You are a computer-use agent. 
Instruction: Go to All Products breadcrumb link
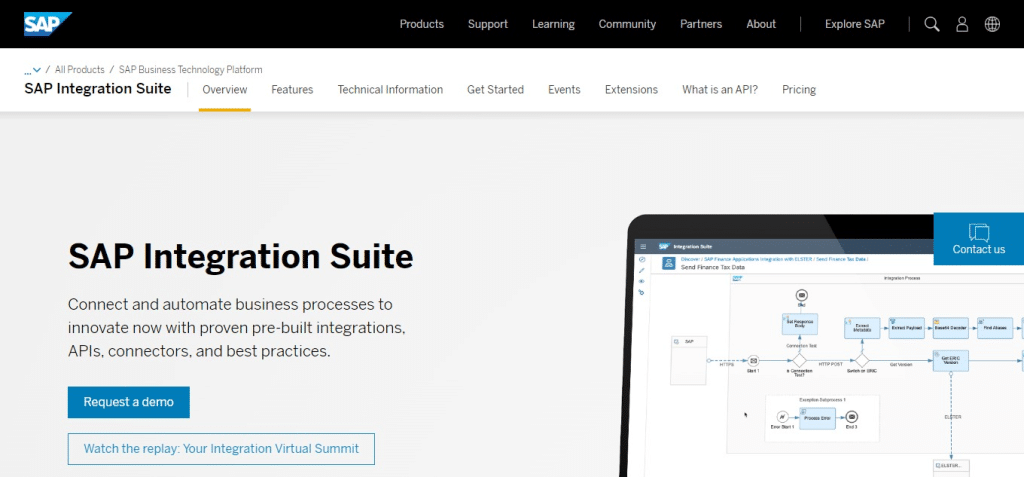pyautogui.click(x=80, y=70)
